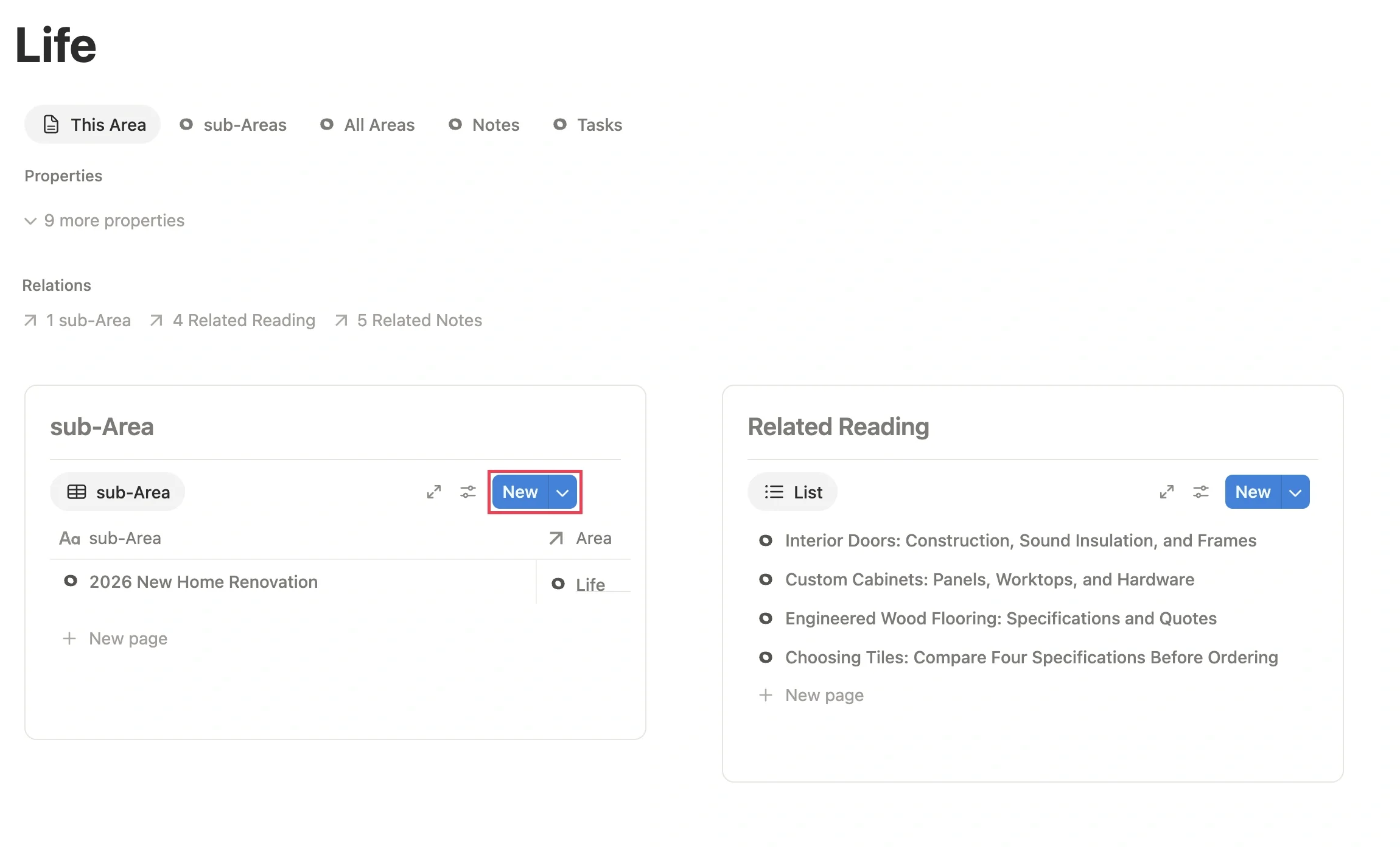Open the 2026 New Home Renovation page

tap(203, 582)
